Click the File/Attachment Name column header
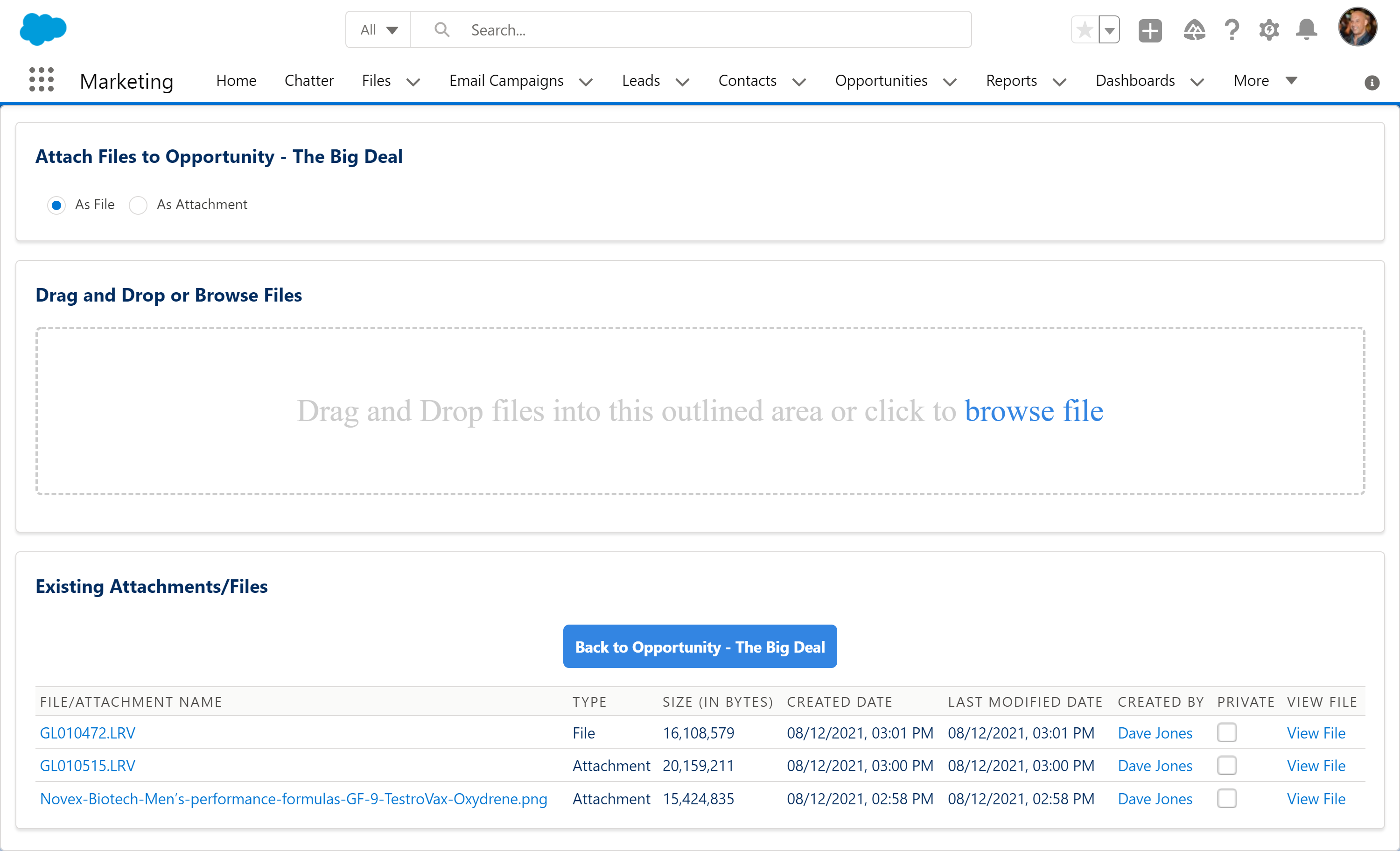1400x851 pixels. pyautogui.click(x=131, y=702)
